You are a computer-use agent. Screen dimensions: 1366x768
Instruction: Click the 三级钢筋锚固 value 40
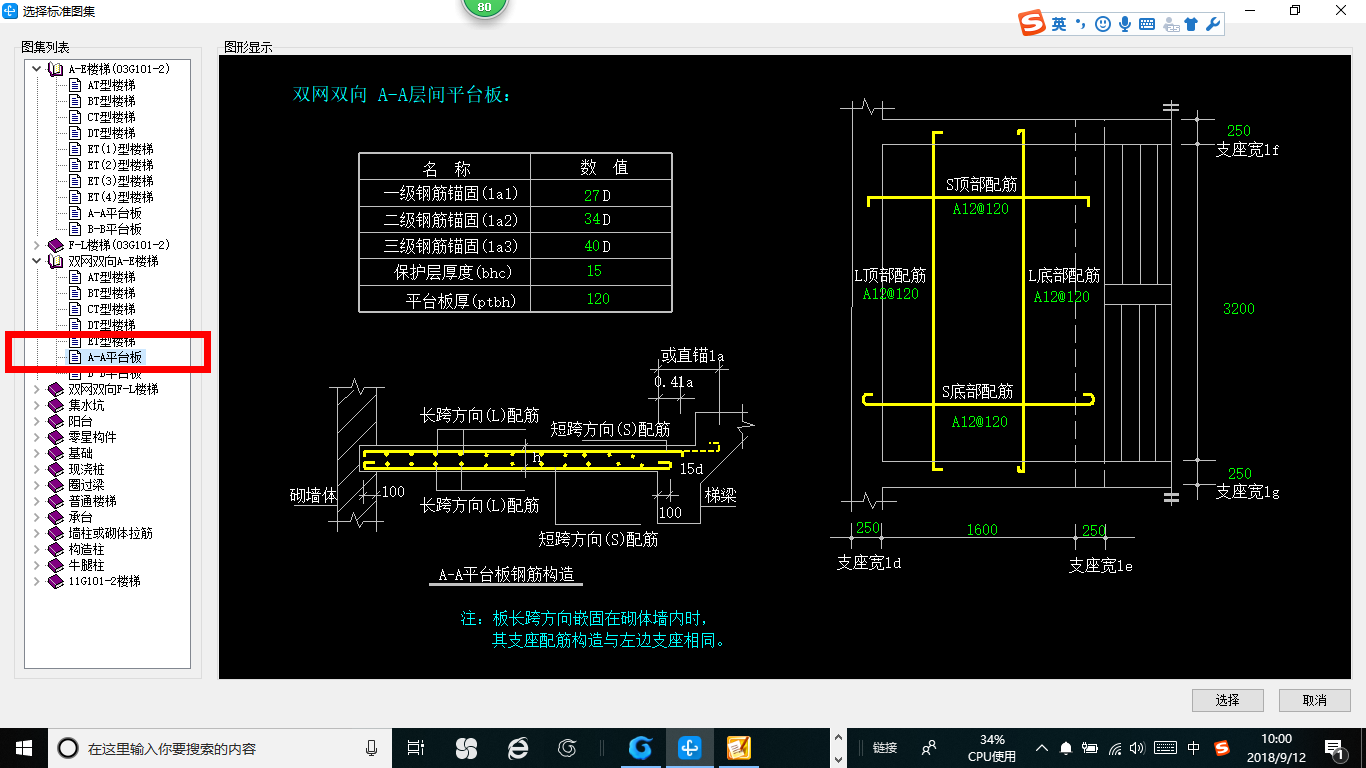tap(591, 246)
